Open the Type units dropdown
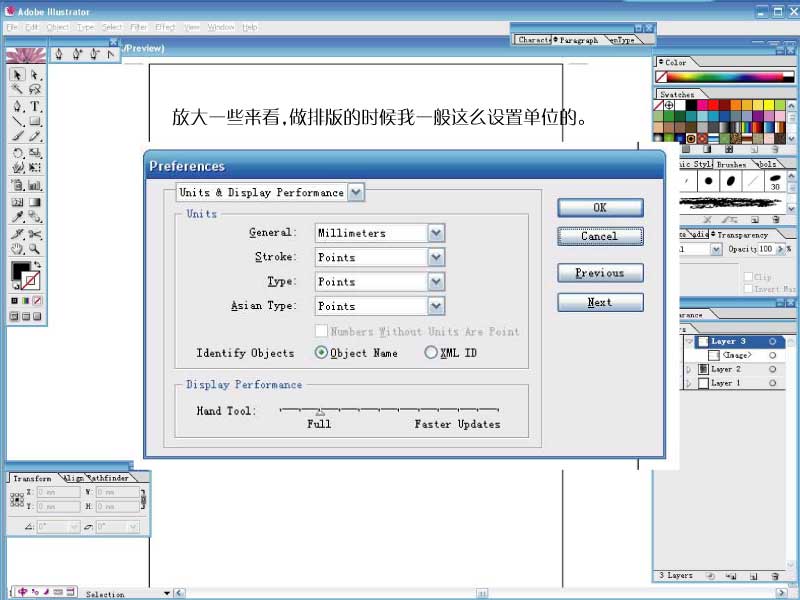Screen dimensions: 800x600 [x=436, y=282]
